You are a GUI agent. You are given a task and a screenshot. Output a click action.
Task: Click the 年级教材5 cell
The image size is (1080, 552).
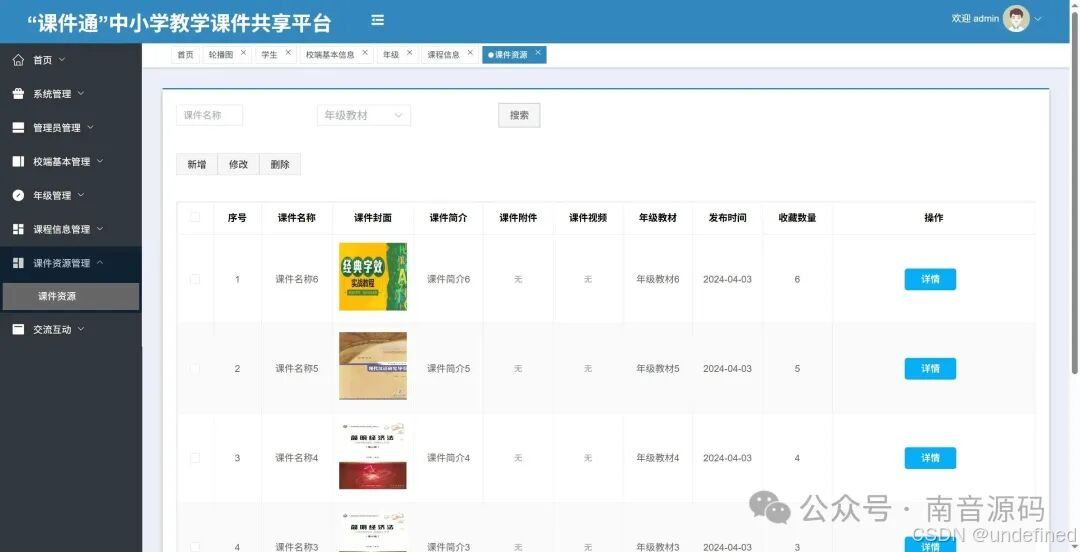point(658,369)
